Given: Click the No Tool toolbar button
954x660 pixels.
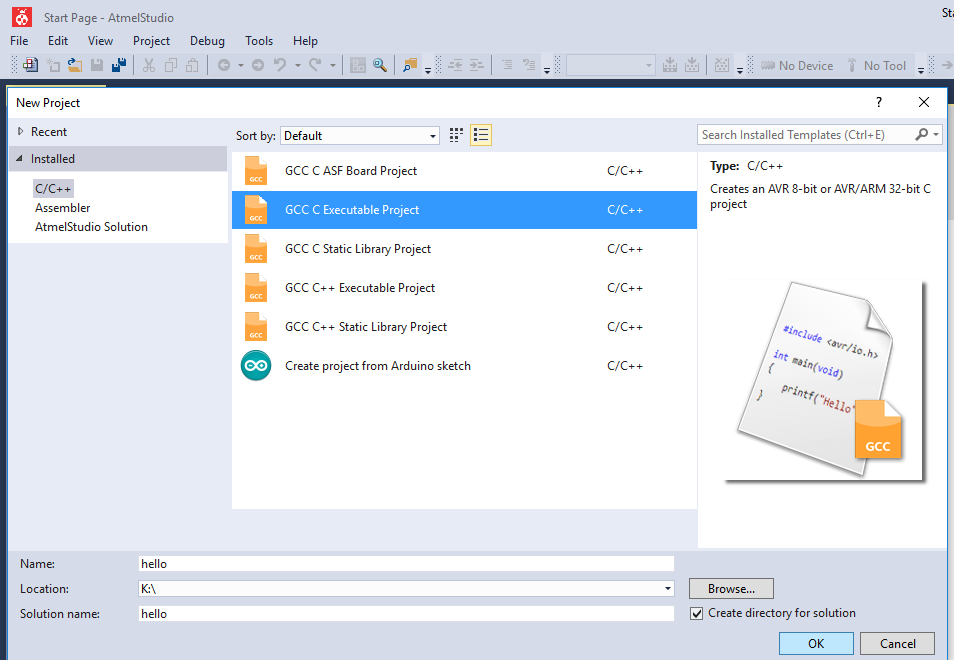Looking at the screenshot, I should pos(876,66).
